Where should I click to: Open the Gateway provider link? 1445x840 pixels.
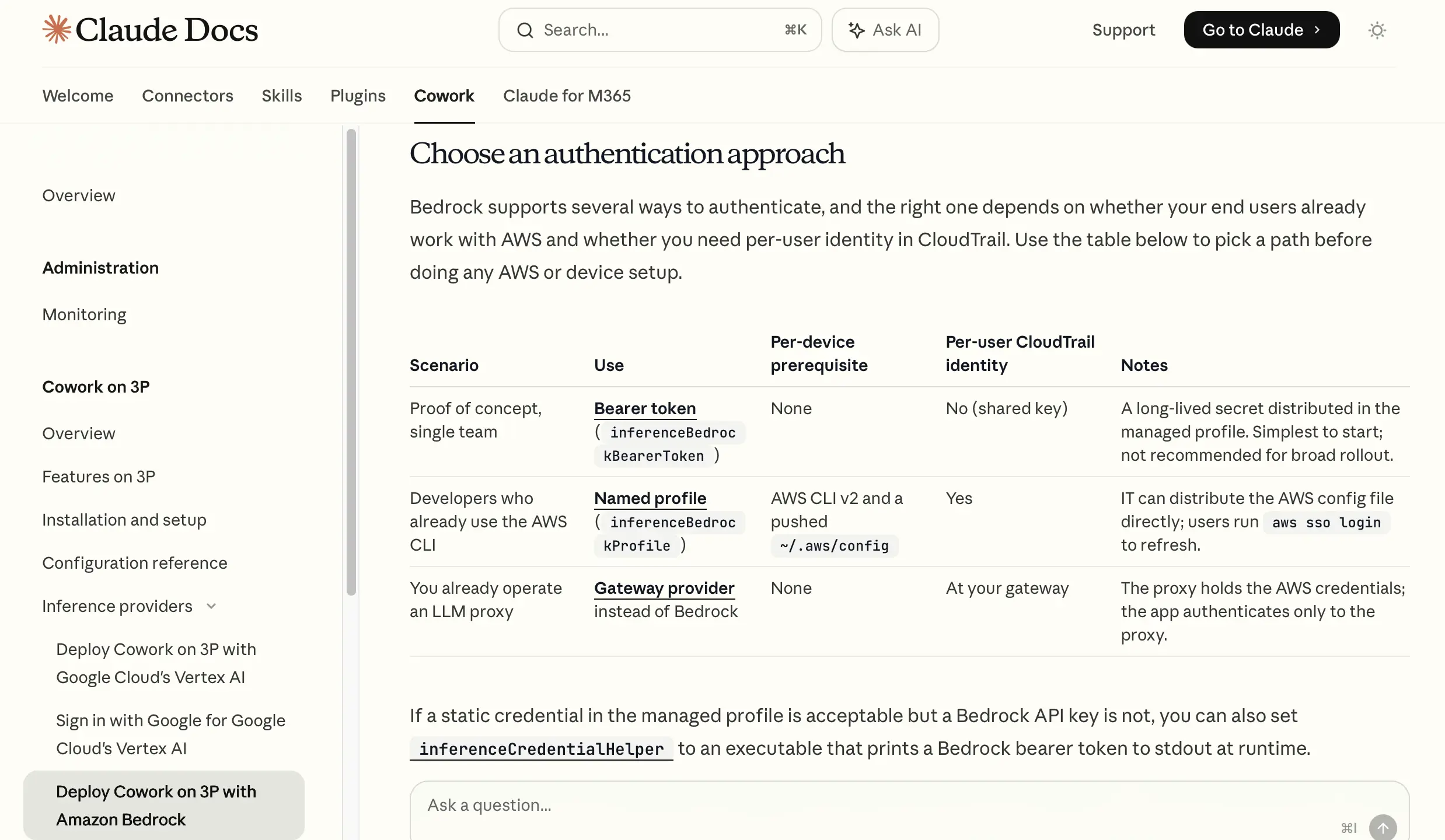(x=664, y=588)
